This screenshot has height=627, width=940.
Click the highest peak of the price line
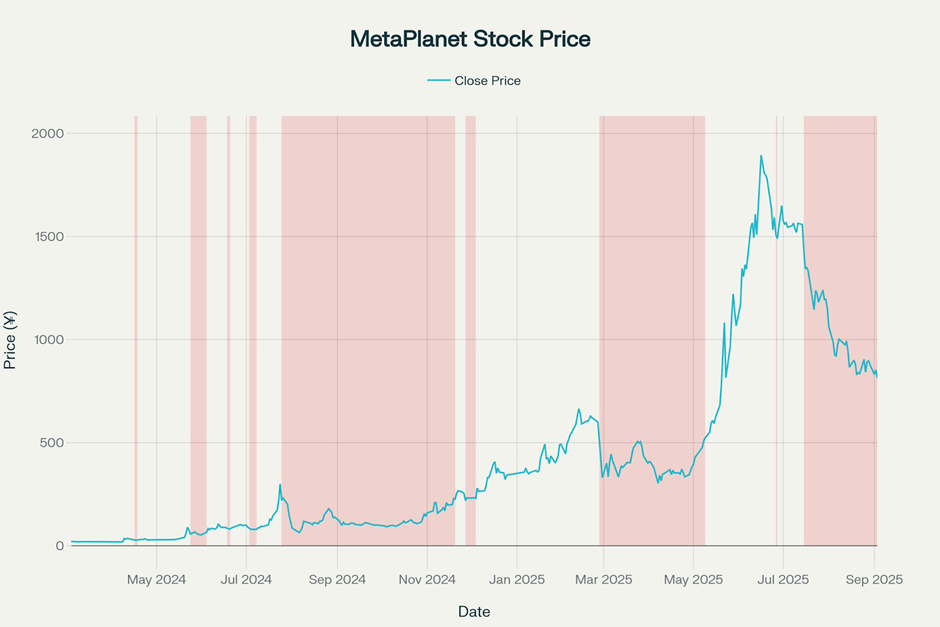pos(761,156)
